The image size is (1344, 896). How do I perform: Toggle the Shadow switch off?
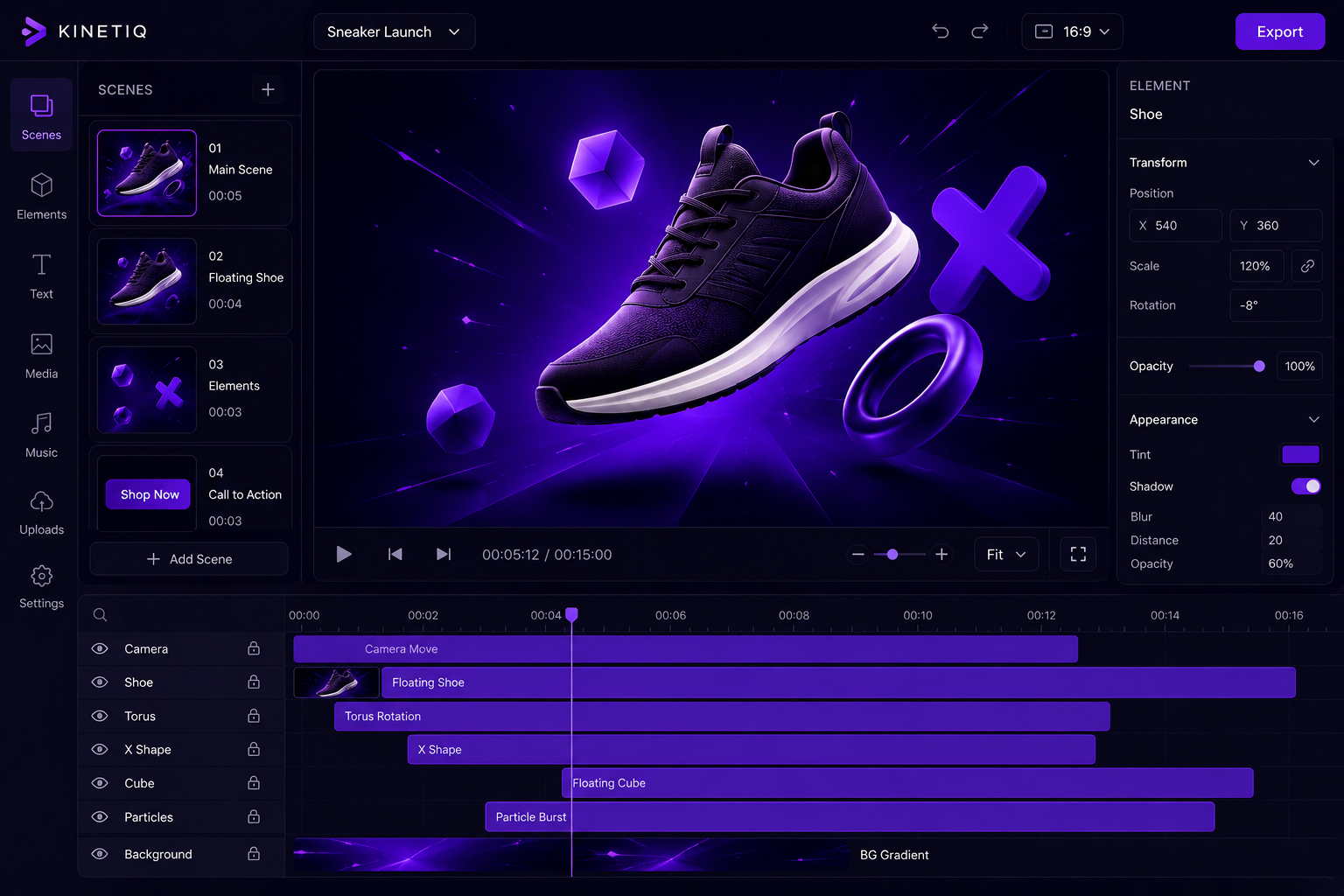[1305, 486]
